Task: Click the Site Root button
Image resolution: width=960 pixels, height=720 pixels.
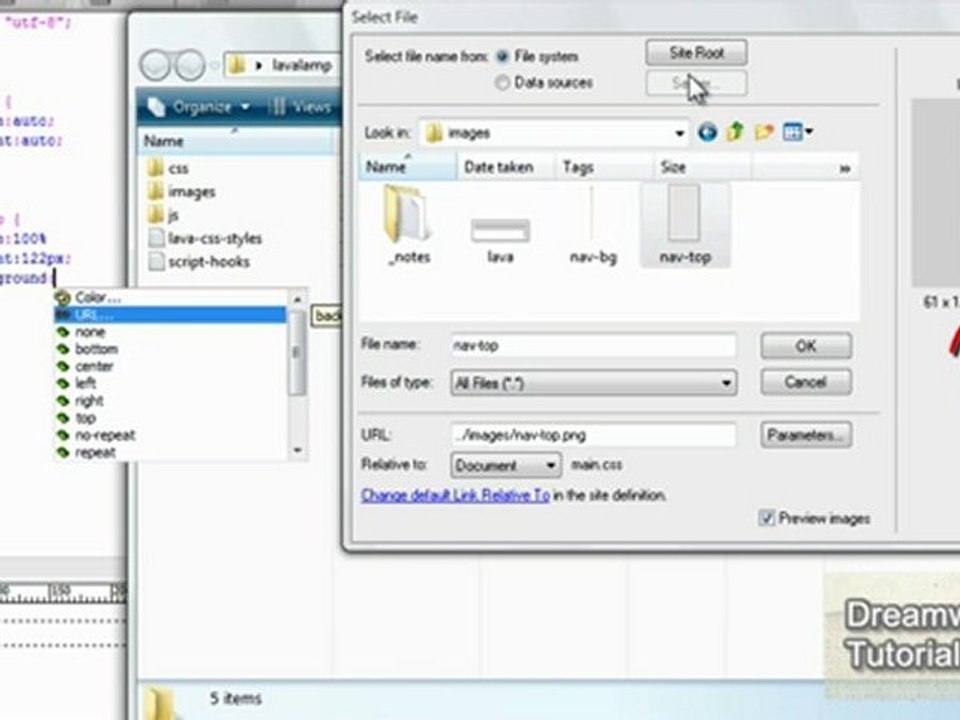Action: (696, 53)
